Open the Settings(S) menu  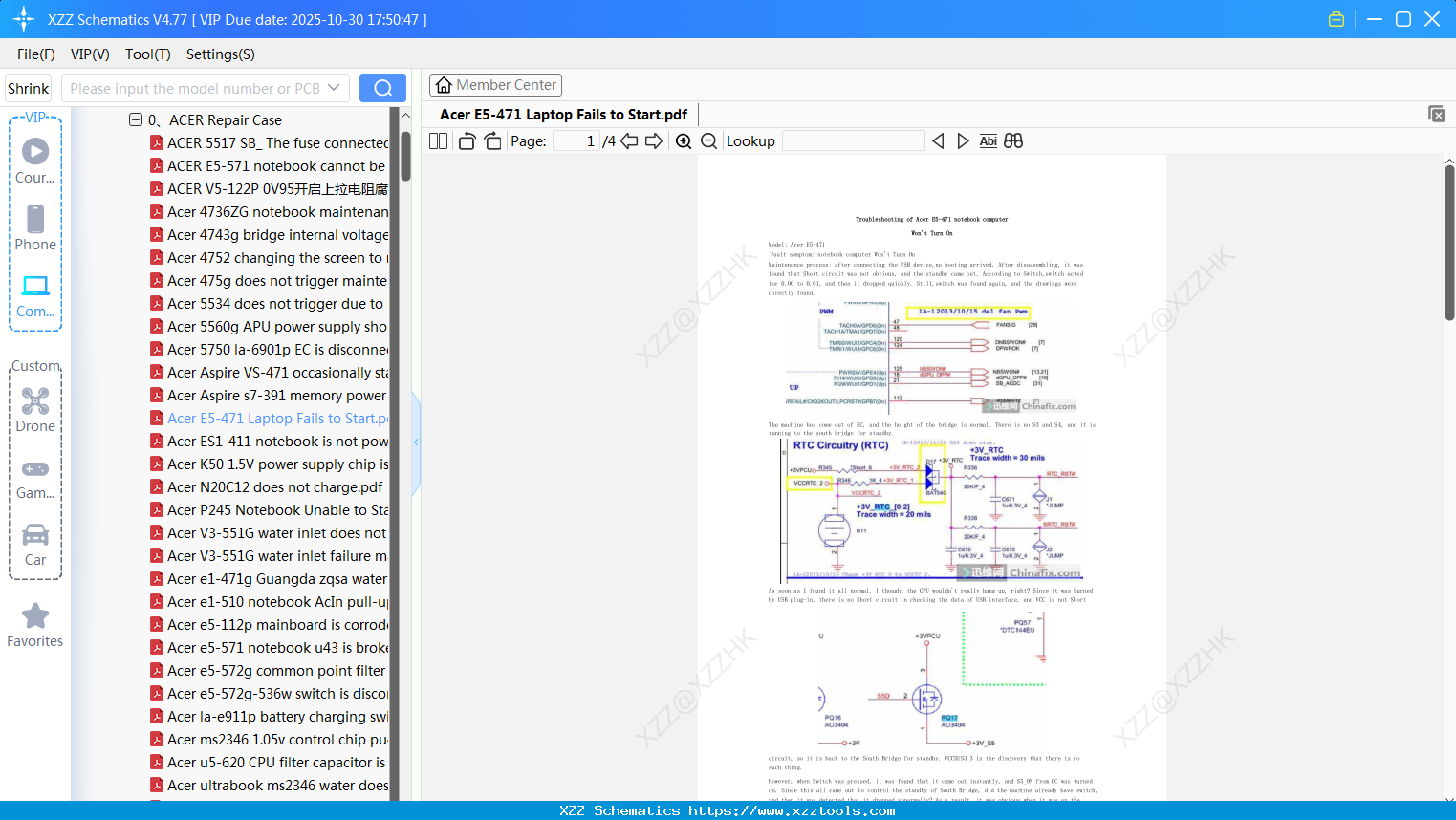(221, 54)
